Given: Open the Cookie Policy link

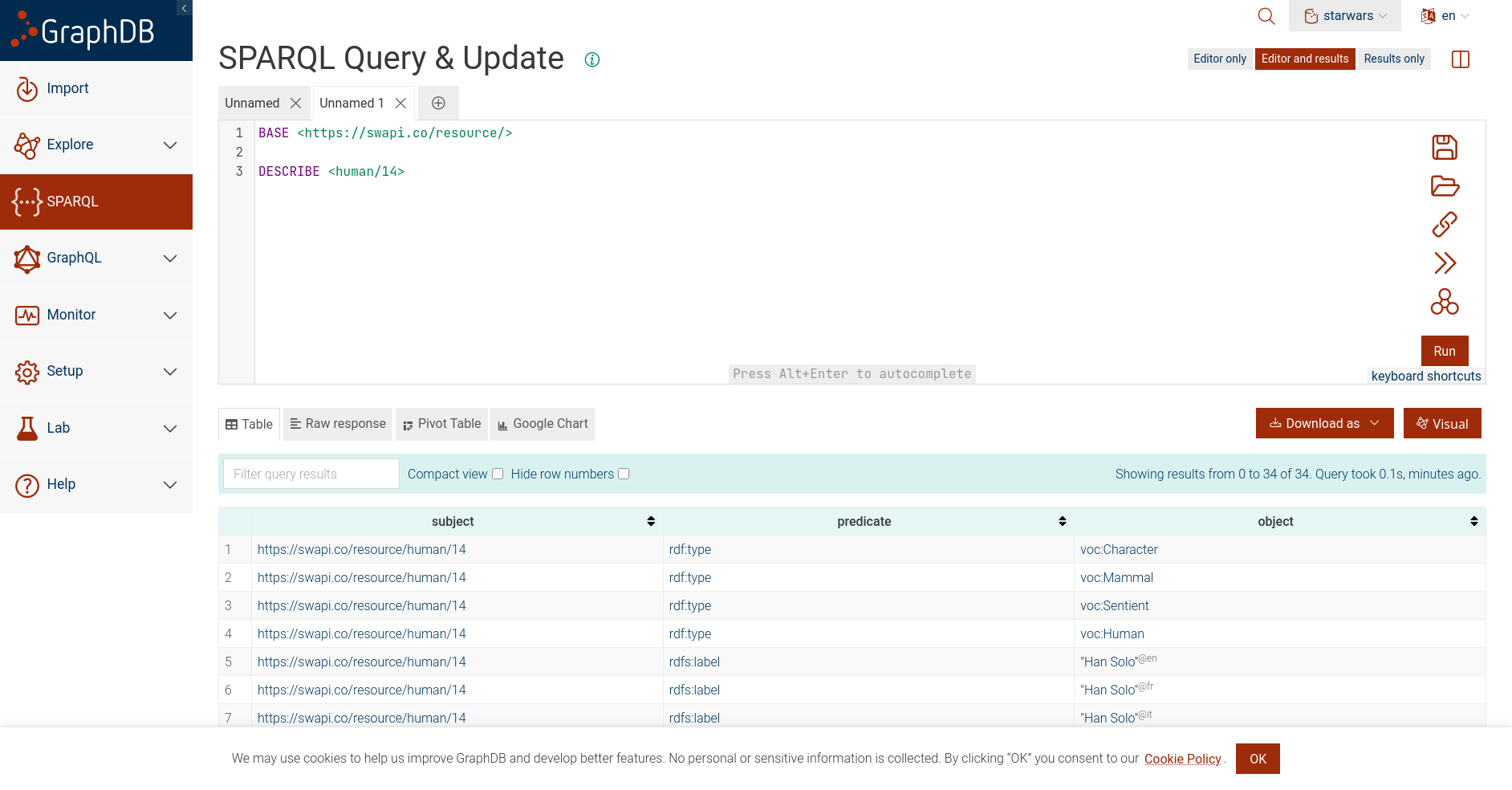Looking at the screenshot, I should [x=1182, y=759].
